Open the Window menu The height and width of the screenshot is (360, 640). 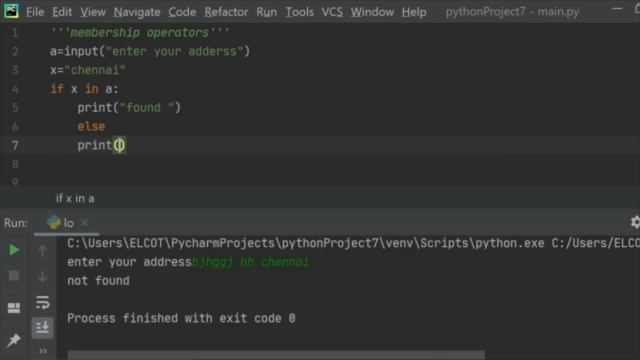pyautogui.click(x=372, y=12)
